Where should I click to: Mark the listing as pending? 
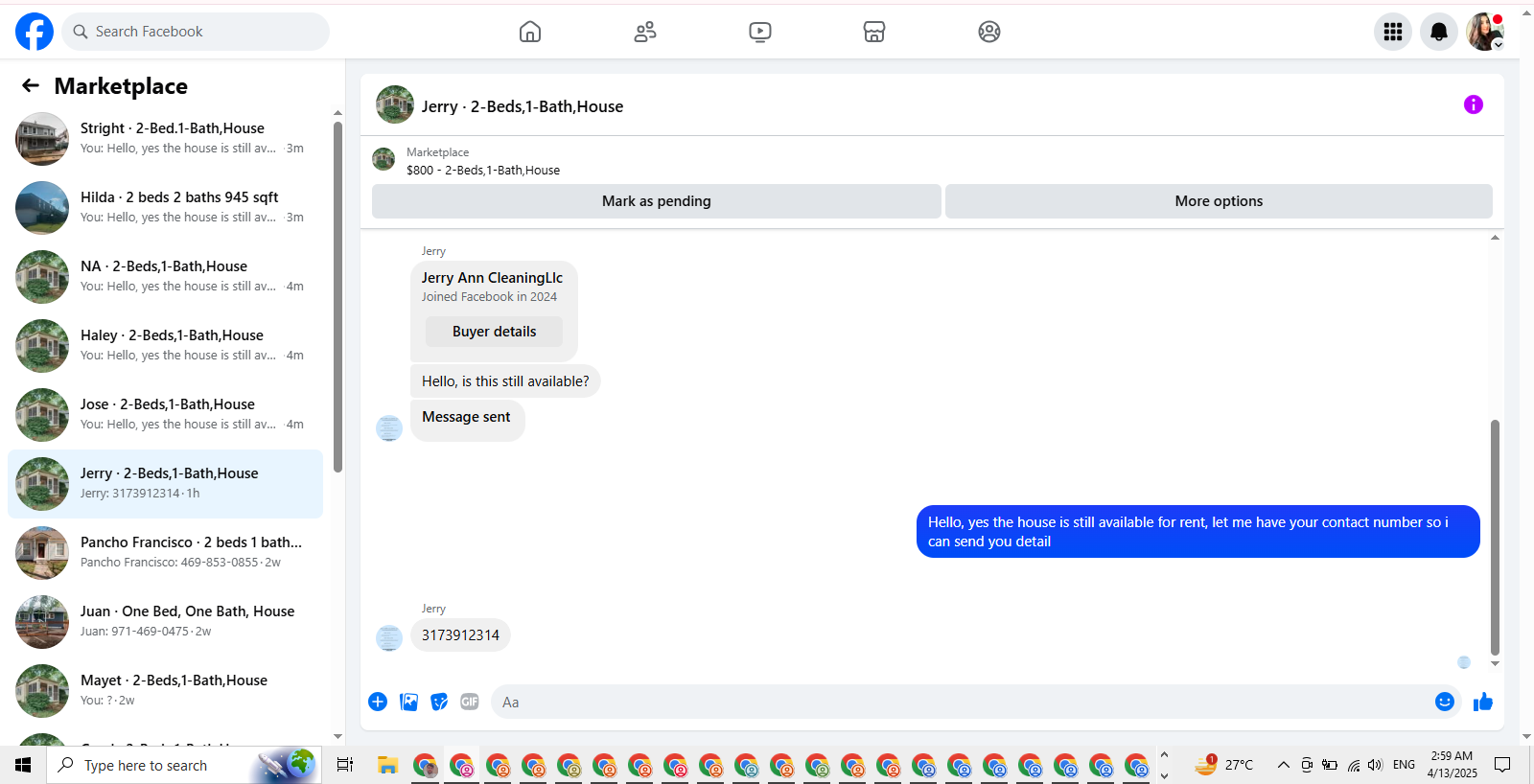[657, 201]
